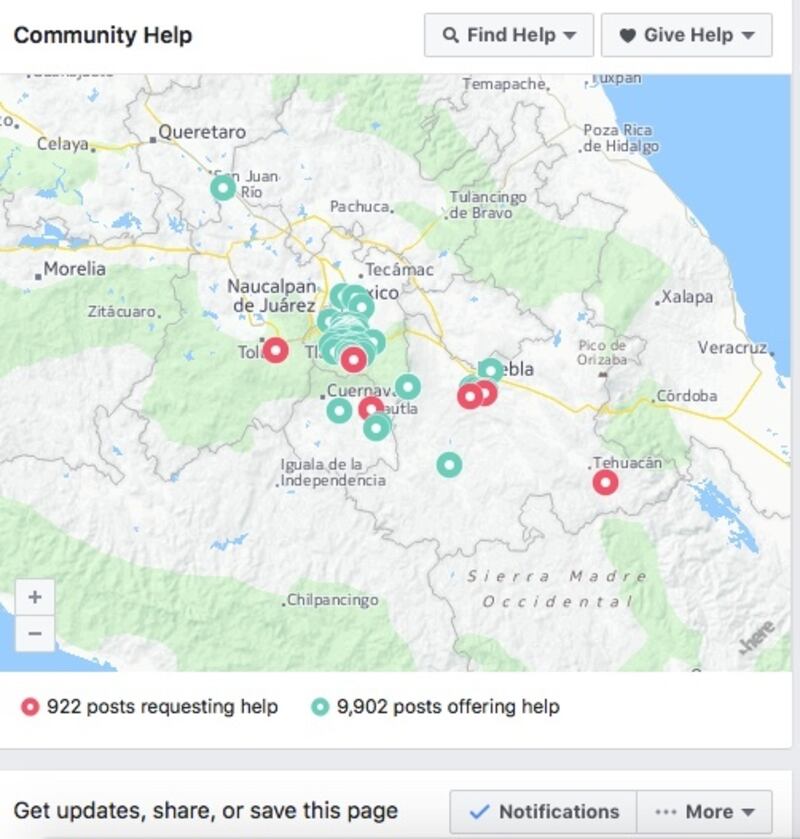The width and height of the screenshot is (800, 839).
Task: Select the green marker below Cuernavaca label
Action: [x=339, y=411]
